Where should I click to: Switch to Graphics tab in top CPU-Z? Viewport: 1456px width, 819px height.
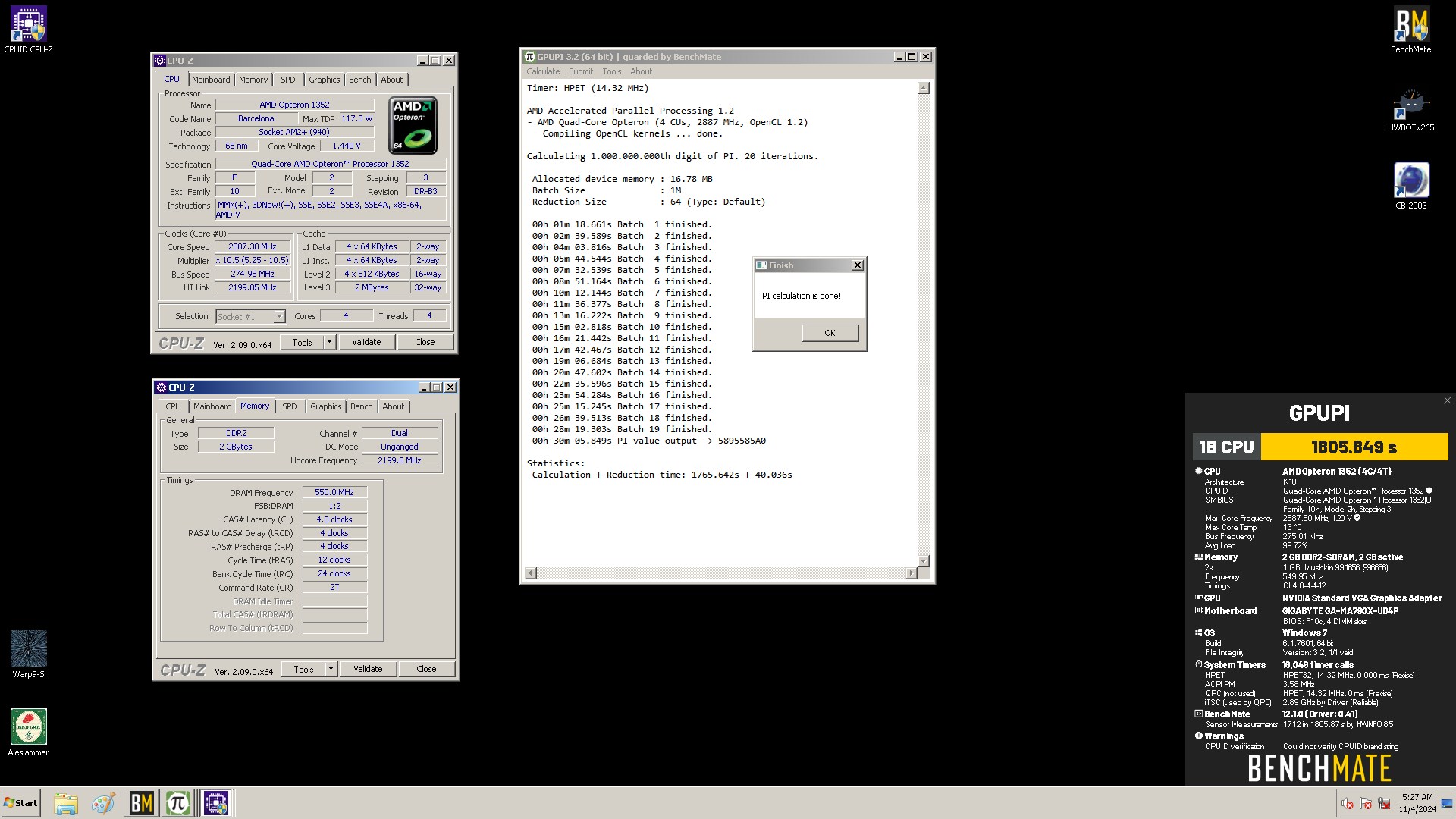click(x=325, y=80)
